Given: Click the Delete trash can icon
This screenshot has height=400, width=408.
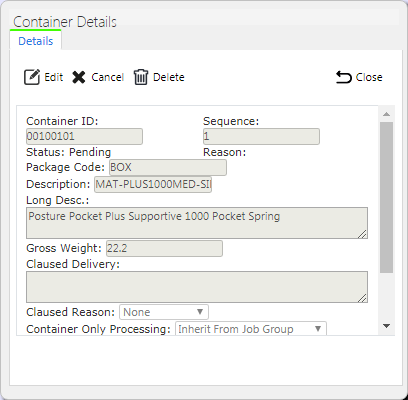Looking at the screenshot, I should pos(141,77).
